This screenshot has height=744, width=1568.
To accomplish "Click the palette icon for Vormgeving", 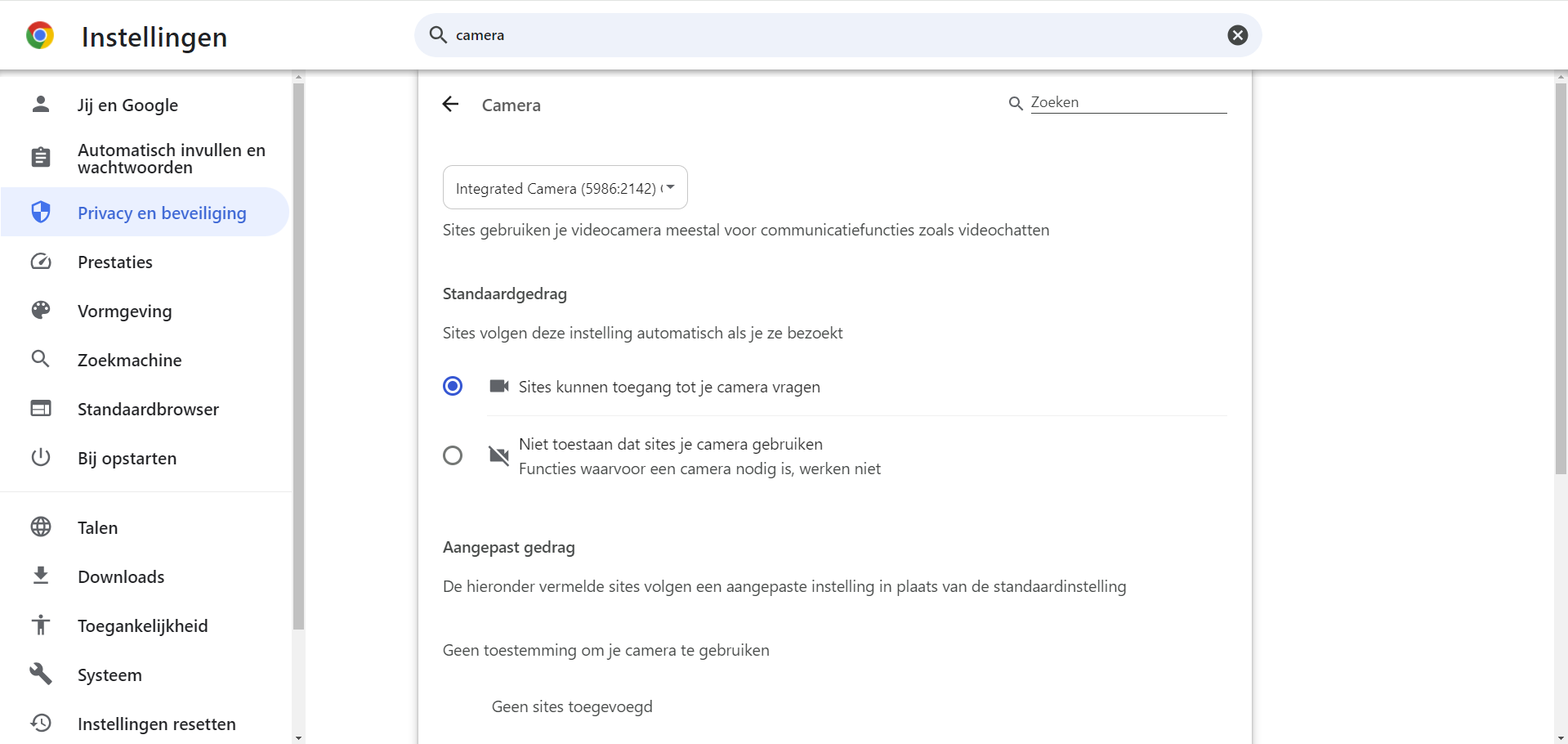I will 41,311.
